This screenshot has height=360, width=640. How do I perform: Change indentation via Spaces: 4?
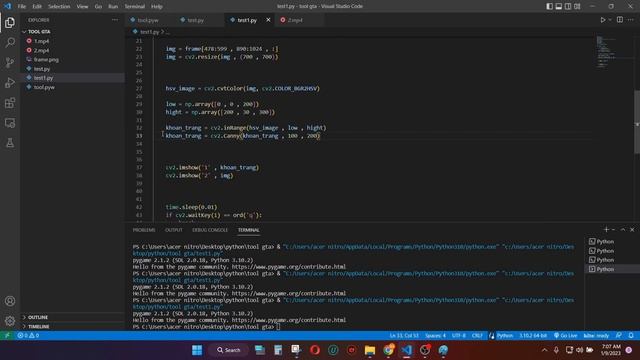click(436, 336)
